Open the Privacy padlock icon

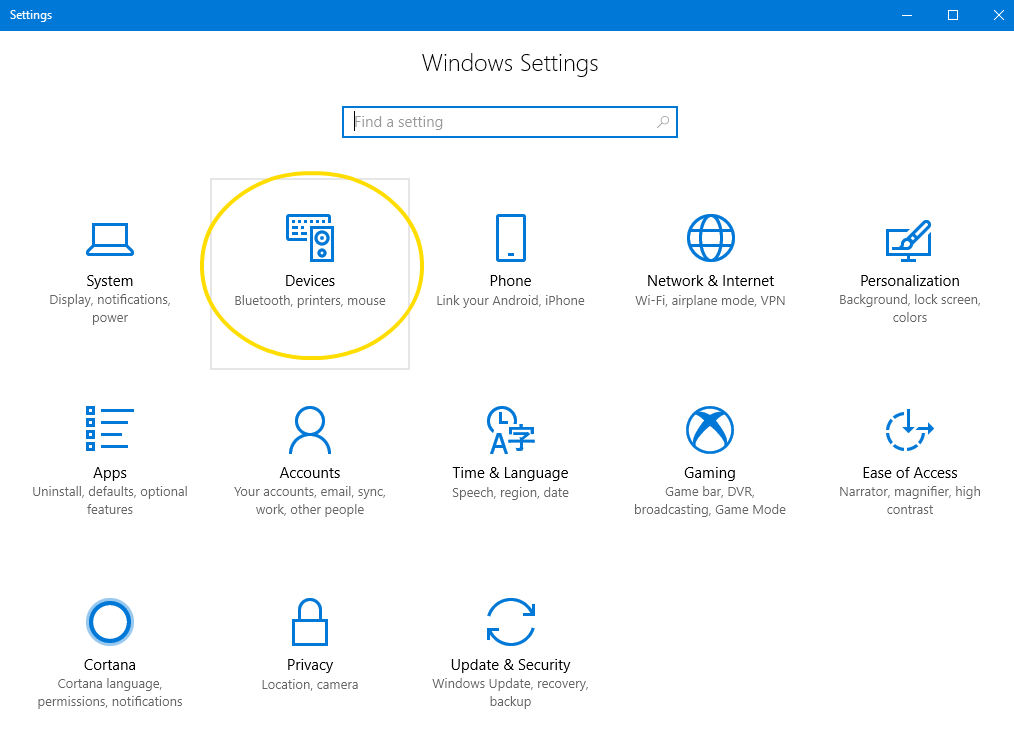[x=310, y=622]
